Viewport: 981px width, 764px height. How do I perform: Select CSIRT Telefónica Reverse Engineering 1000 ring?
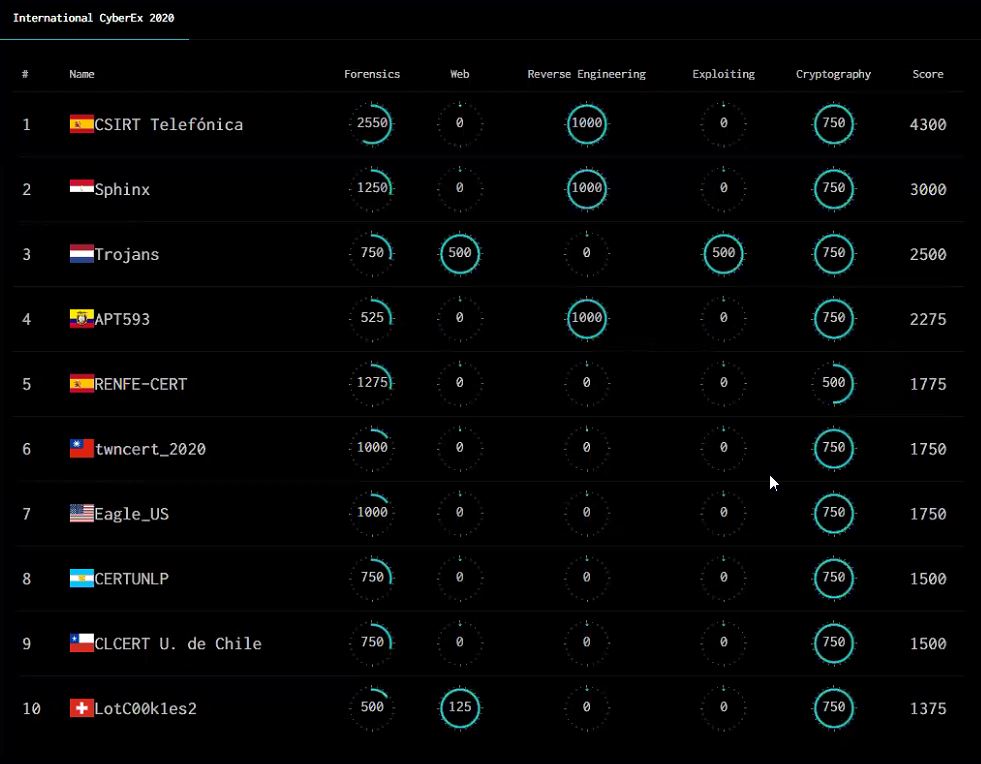click(x=587, y=123)
